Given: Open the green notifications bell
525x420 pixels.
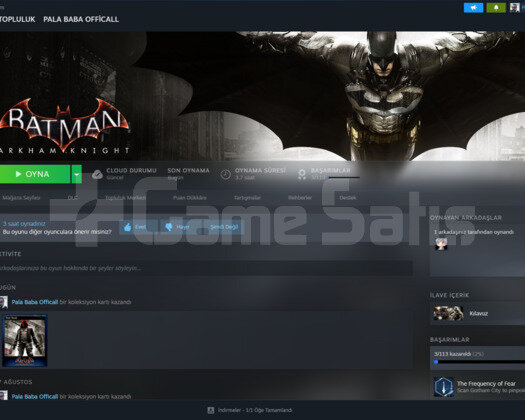Looking at the screenshot, I should click(496, 7).
